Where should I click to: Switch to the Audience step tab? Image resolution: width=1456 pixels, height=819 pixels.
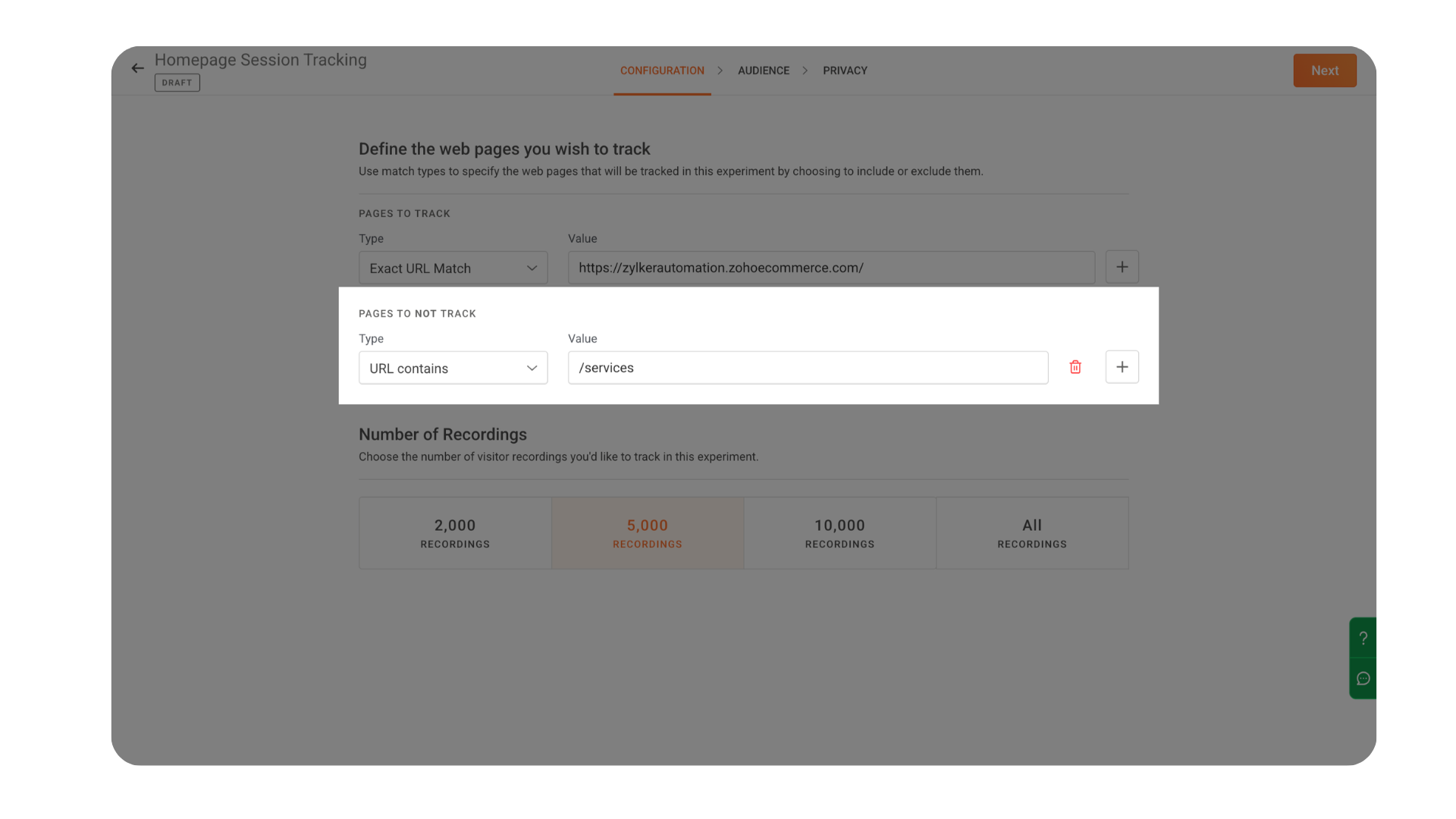[x=764, y=71]
